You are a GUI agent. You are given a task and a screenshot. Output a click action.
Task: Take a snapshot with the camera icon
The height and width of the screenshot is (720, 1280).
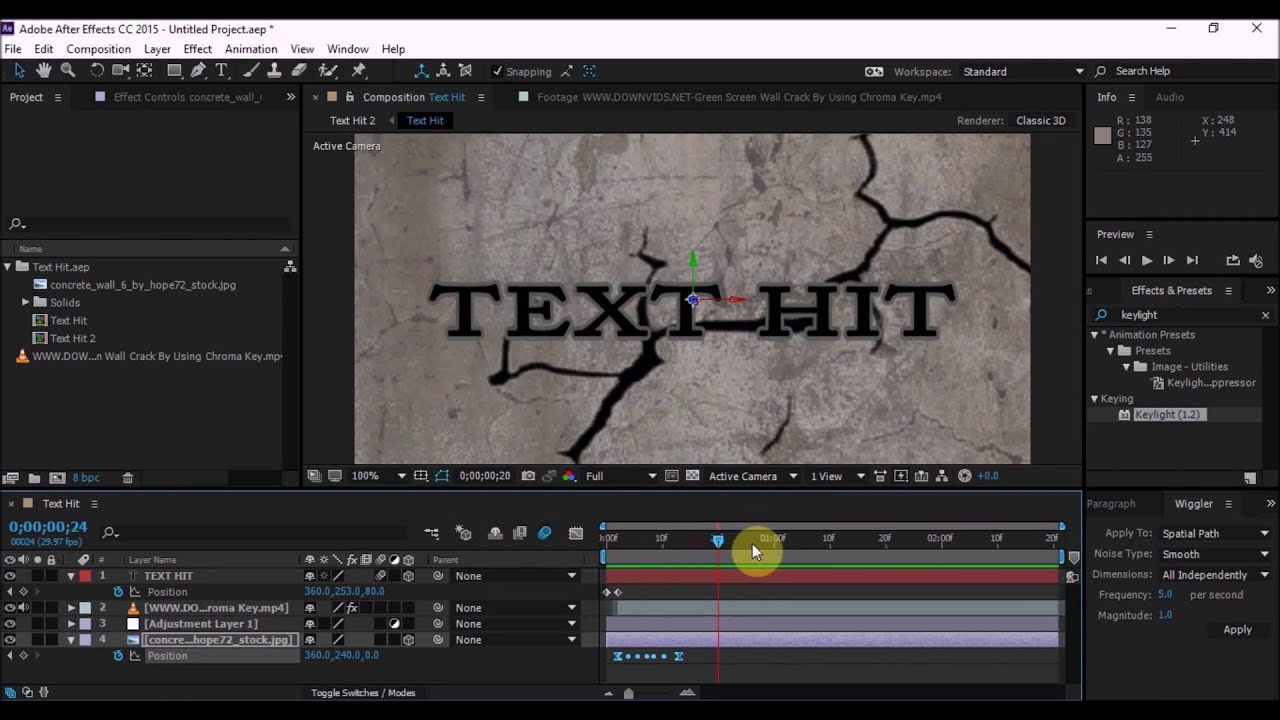[528, 476]
